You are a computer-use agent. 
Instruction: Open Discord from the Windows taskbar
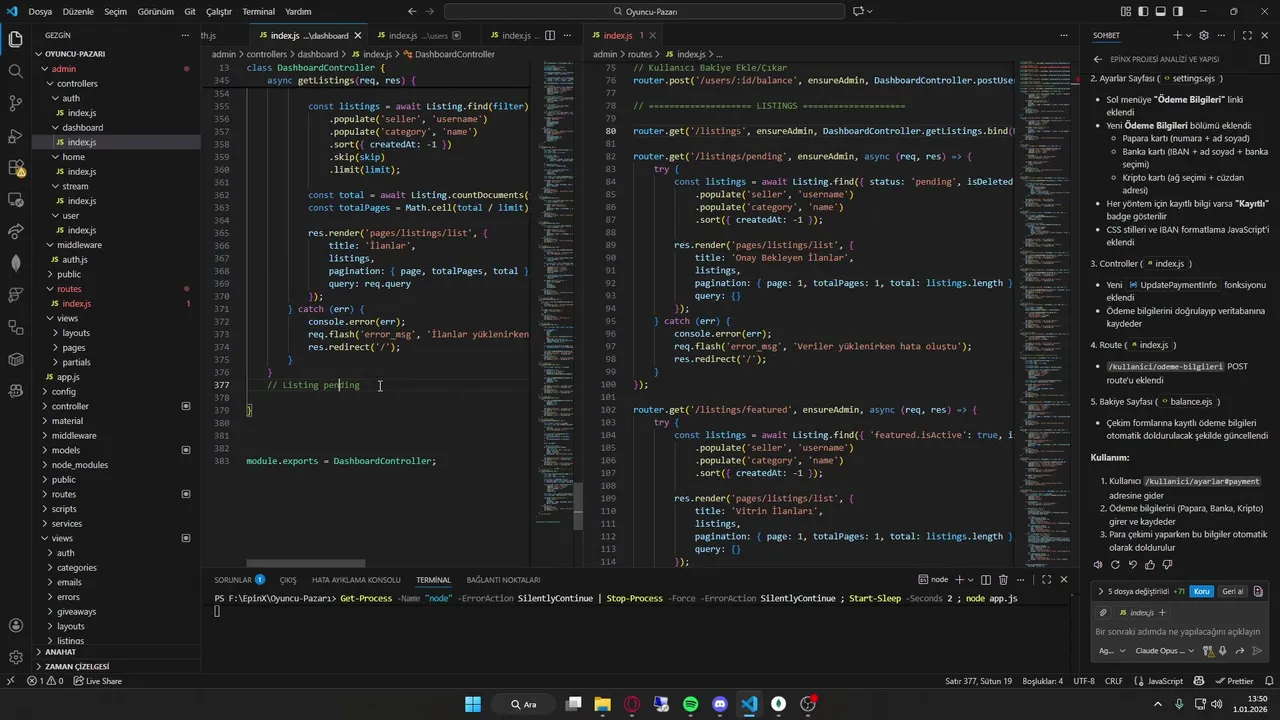point(720,704)
